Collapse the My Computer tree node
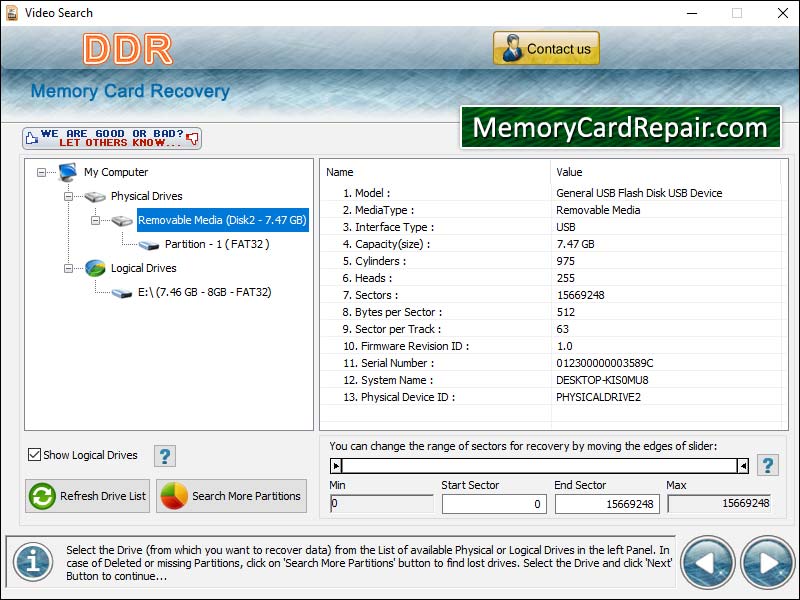The width and height of the screenshot is (800, 600). 41,172
